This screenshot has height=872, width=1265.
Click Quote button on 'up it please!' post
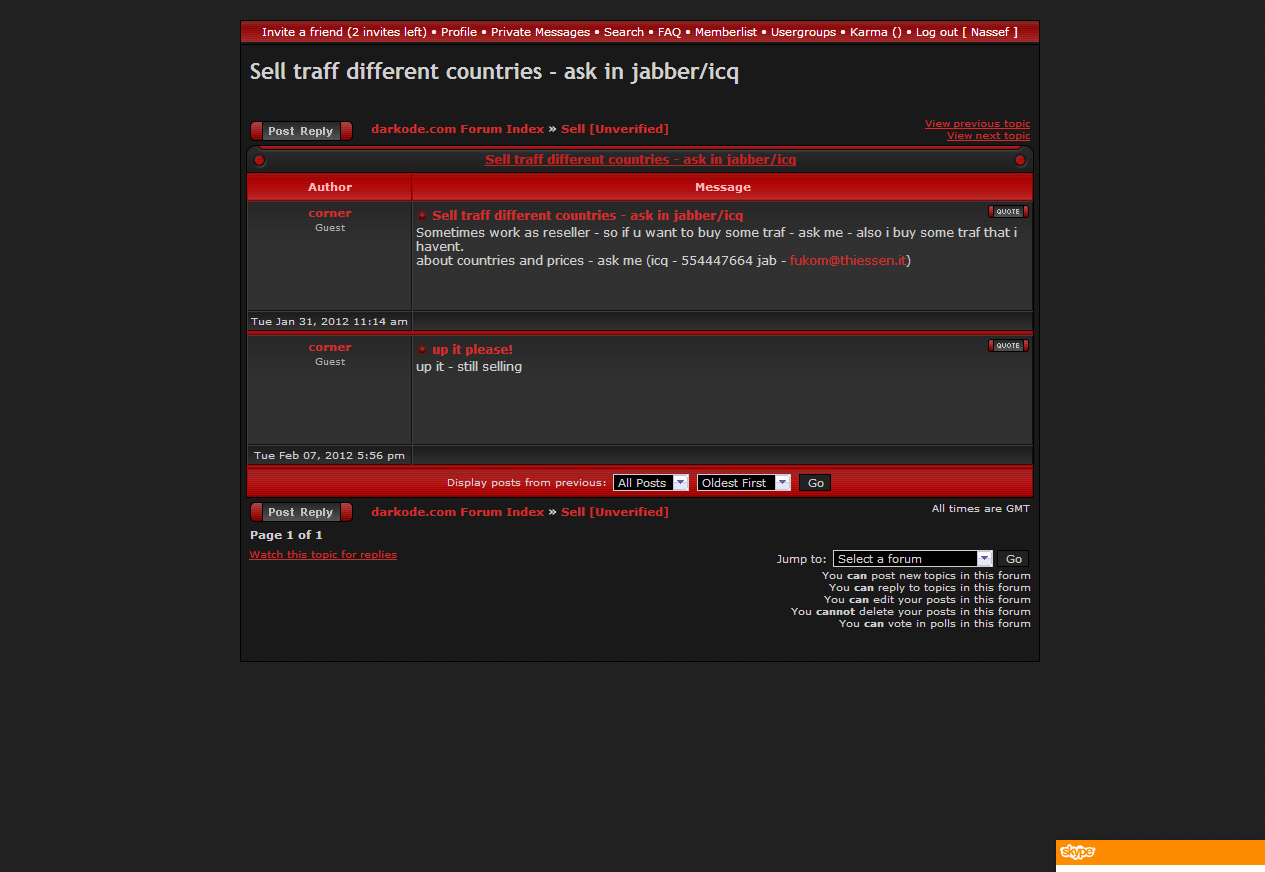[x=1008, y=346]
